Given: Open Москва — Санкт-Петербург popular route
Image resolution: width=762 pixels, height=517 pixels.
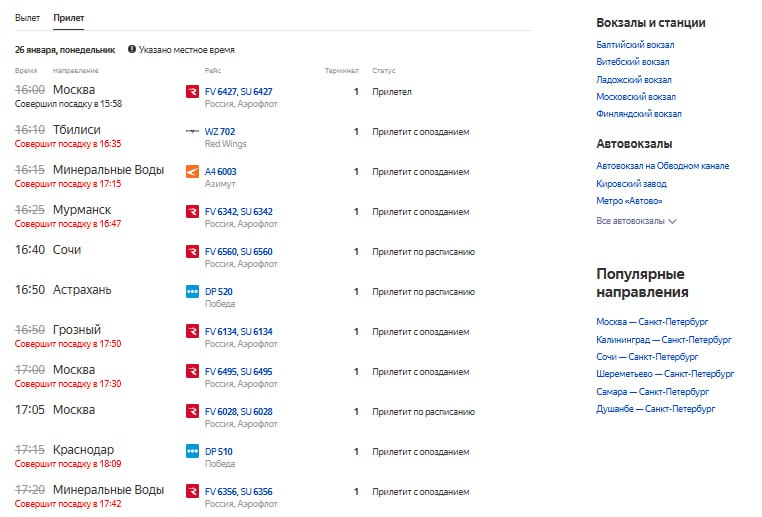Looking at the screenshot, I should 652,321.
